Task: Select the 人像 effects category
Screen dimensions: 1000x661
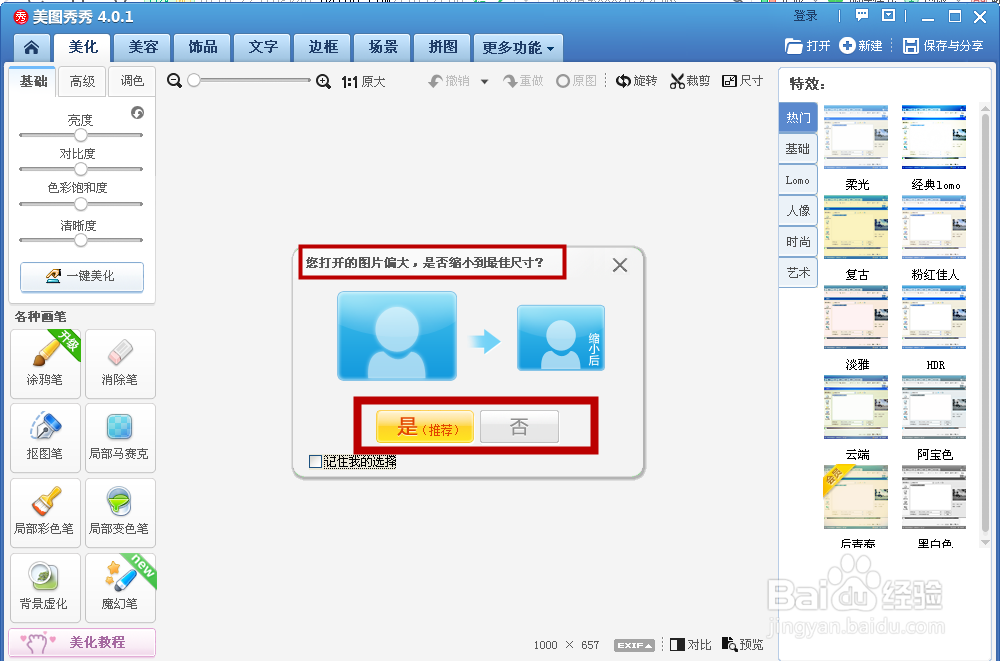Action: point(798,211)
